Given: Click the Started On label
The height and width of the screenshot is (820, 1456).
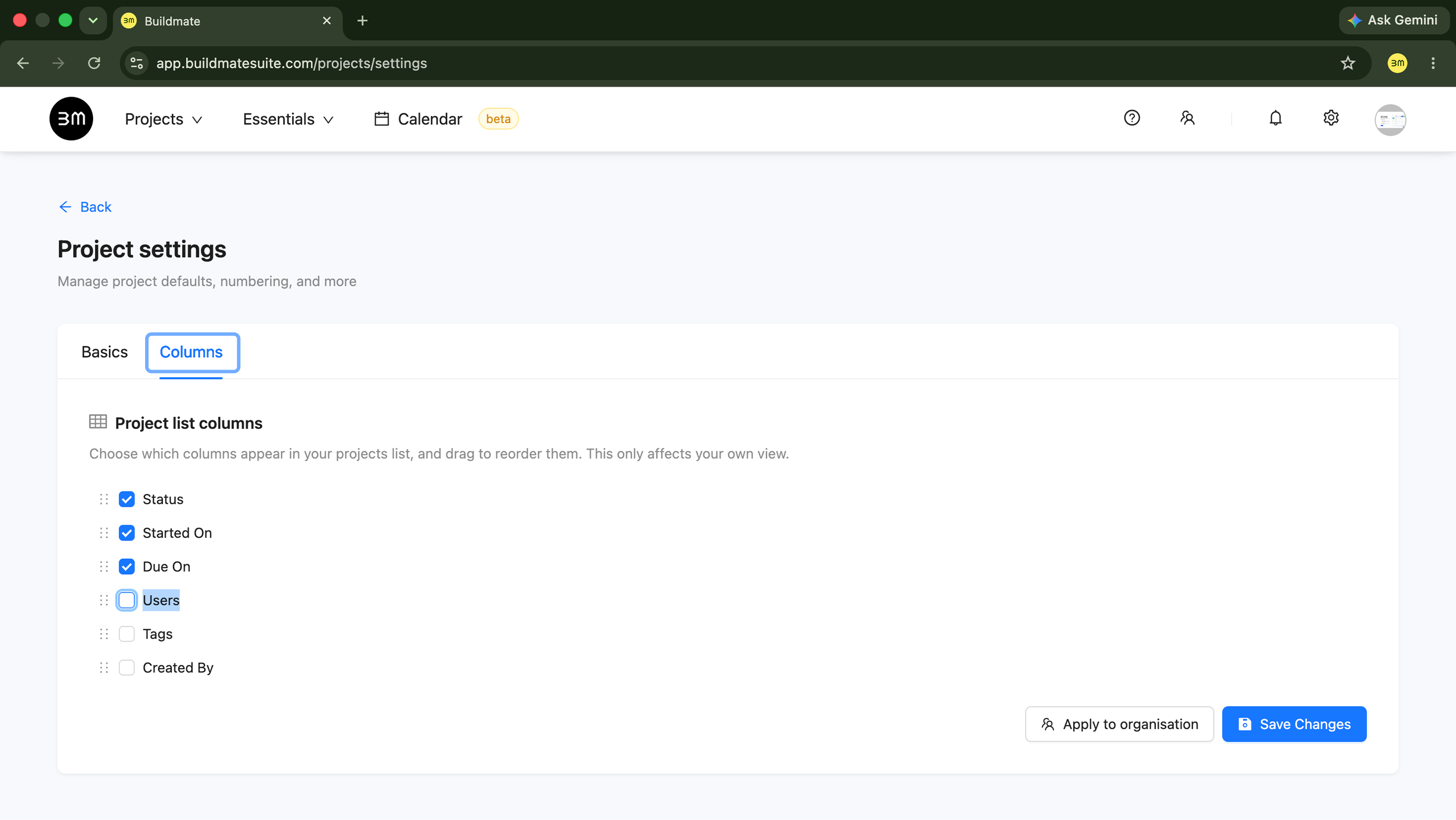Looking at the screenshot, I should tap(177, 533).
